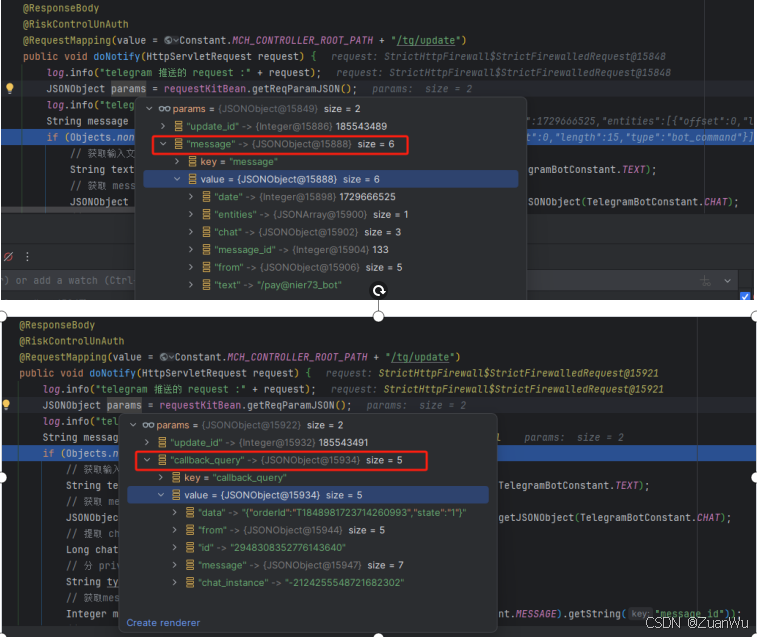Click the field icon beside key = "callback_query"
Image resolution: width=757 pixels, height=637 pixels.
pyautogui.click(x=176, y=478)
